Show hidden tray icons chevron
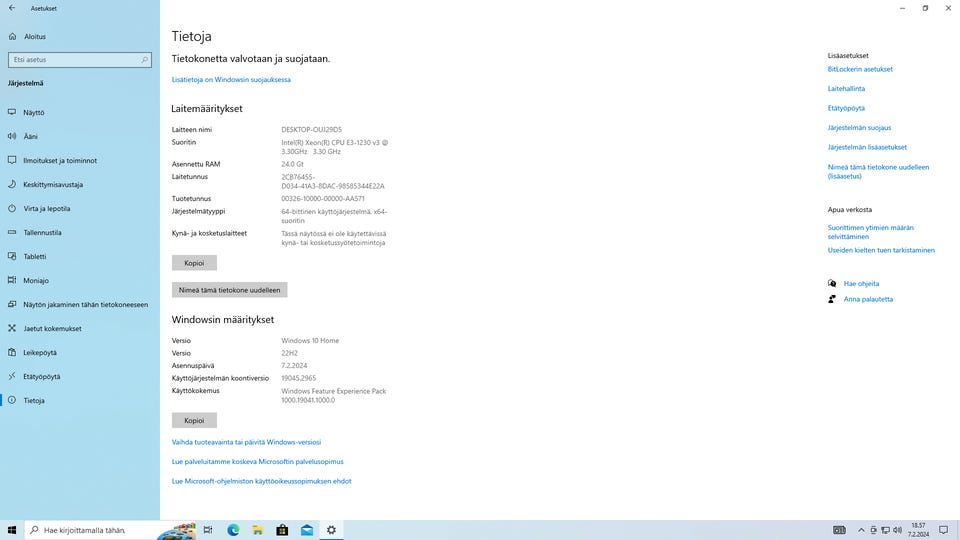 [861, 530]
